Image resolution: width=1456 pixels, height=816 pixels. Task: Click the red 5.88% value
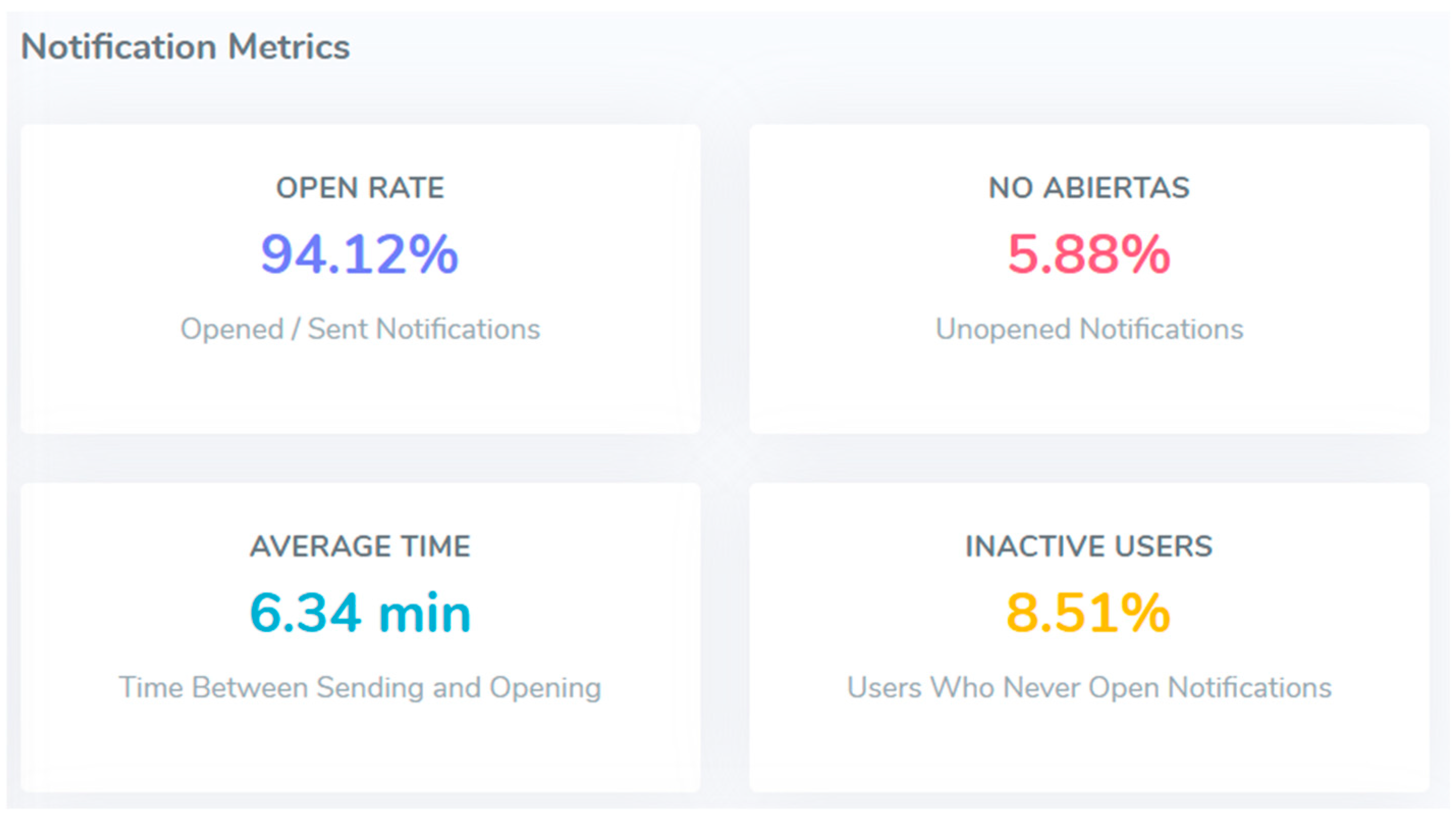(1089, 255)
